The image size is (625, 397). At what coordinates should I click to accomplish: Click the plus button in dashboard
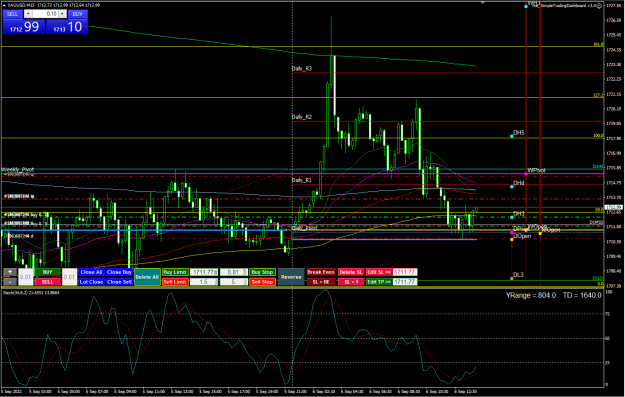tap(10, 272)
